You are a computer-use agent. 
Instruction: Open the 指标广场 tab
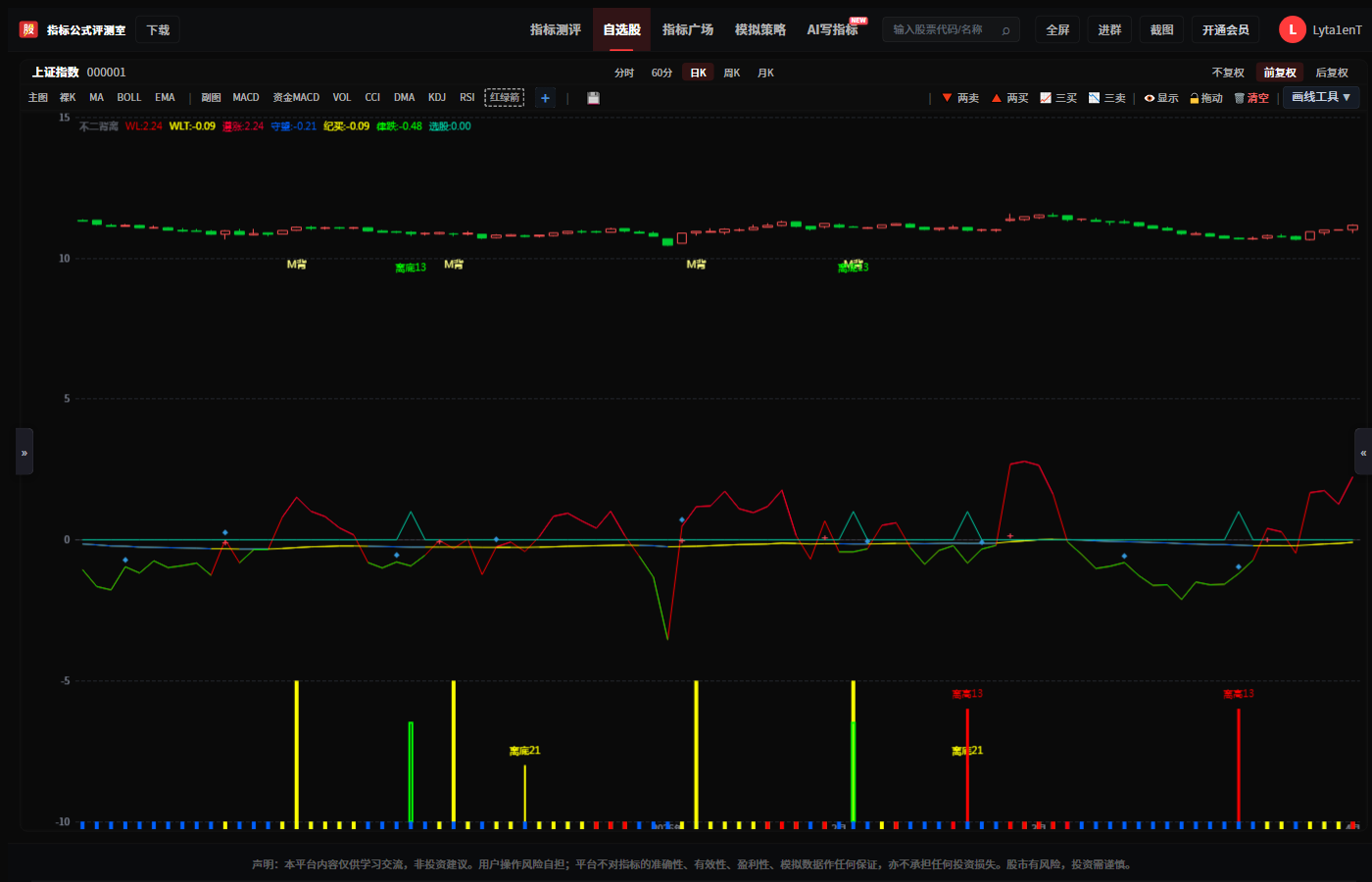(688, 29)
